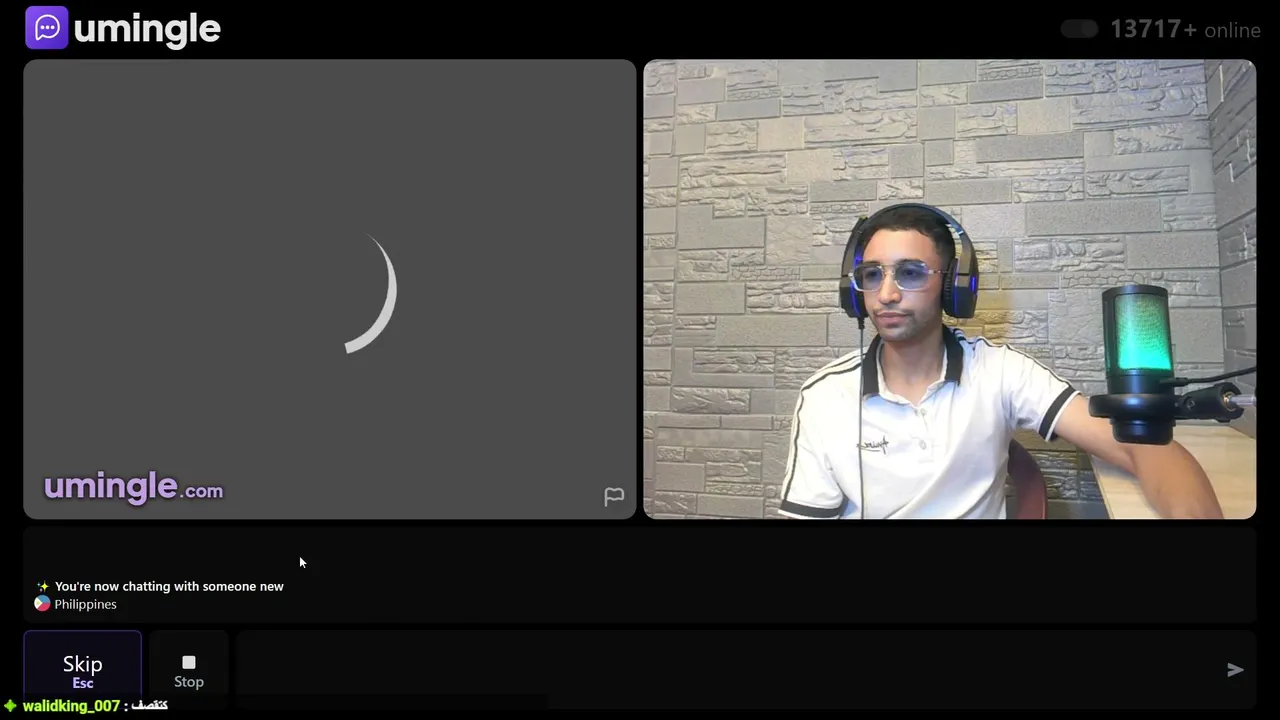Click the sparkles icon beside the chat notice

tap(42, 586)
